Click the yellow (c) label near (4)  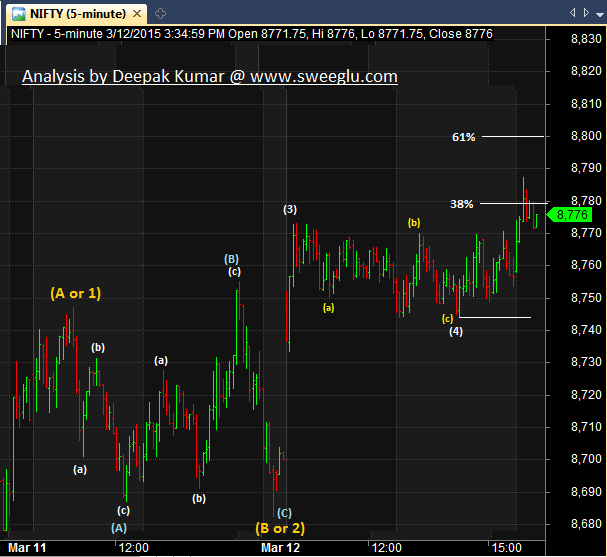click(x=448, y=319)
